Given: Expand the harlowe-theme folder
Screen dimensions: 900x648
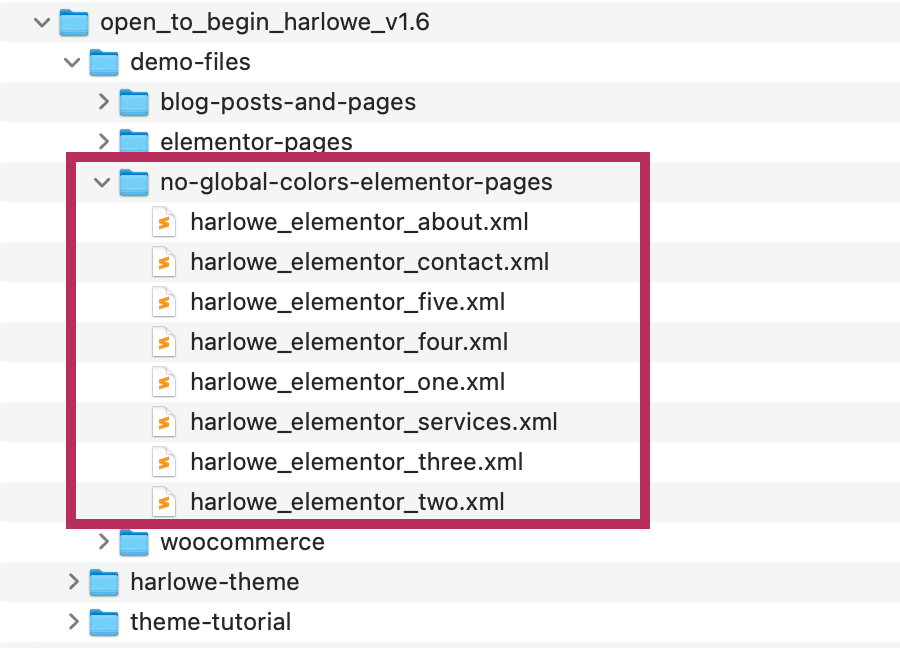Looking at the screenshot, I should pyautogui.click(x=72, y=581).
